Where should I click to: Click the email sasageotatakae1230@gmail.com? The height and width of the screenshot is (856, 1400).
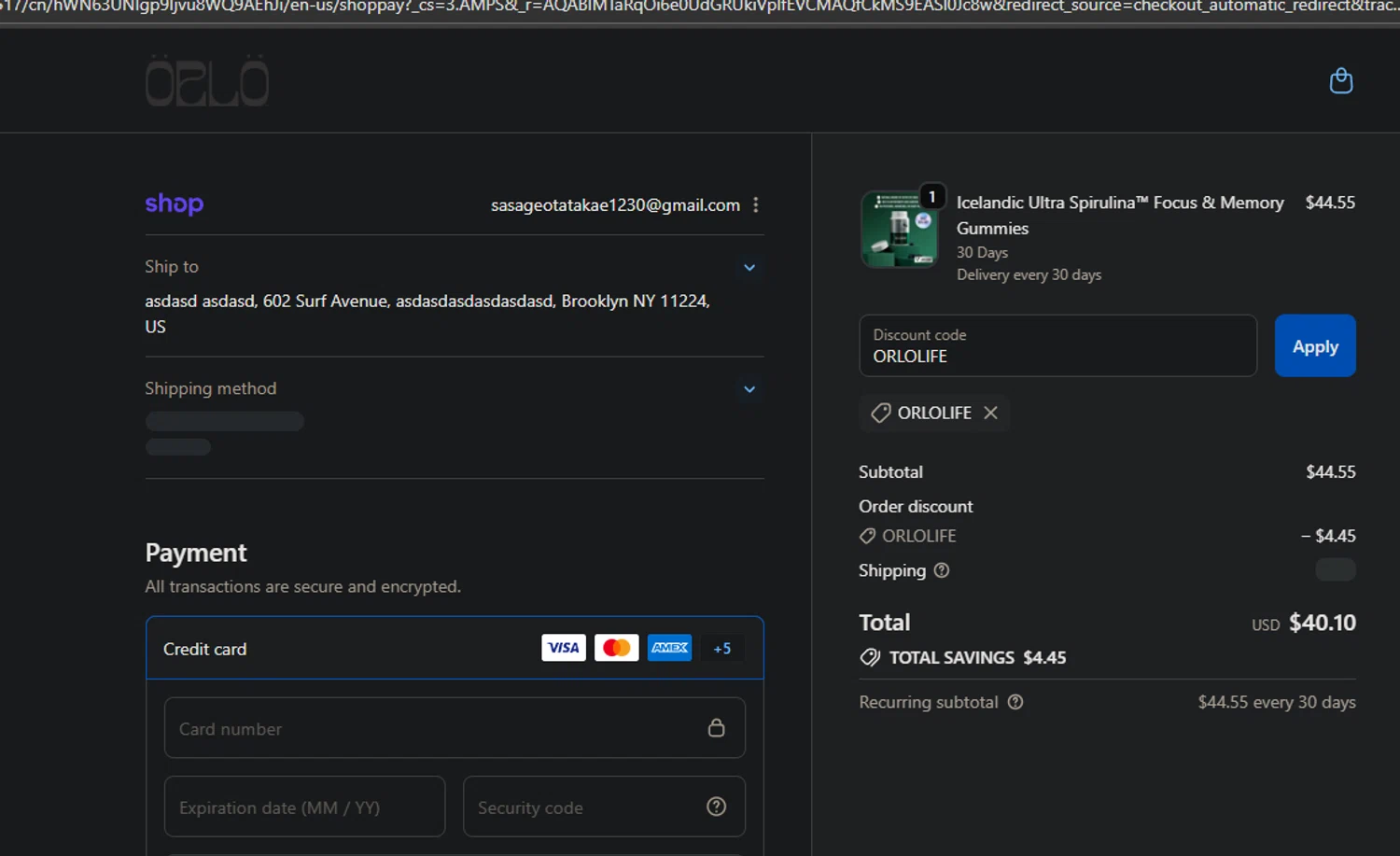pyautogui.click(x=615, y=205)
